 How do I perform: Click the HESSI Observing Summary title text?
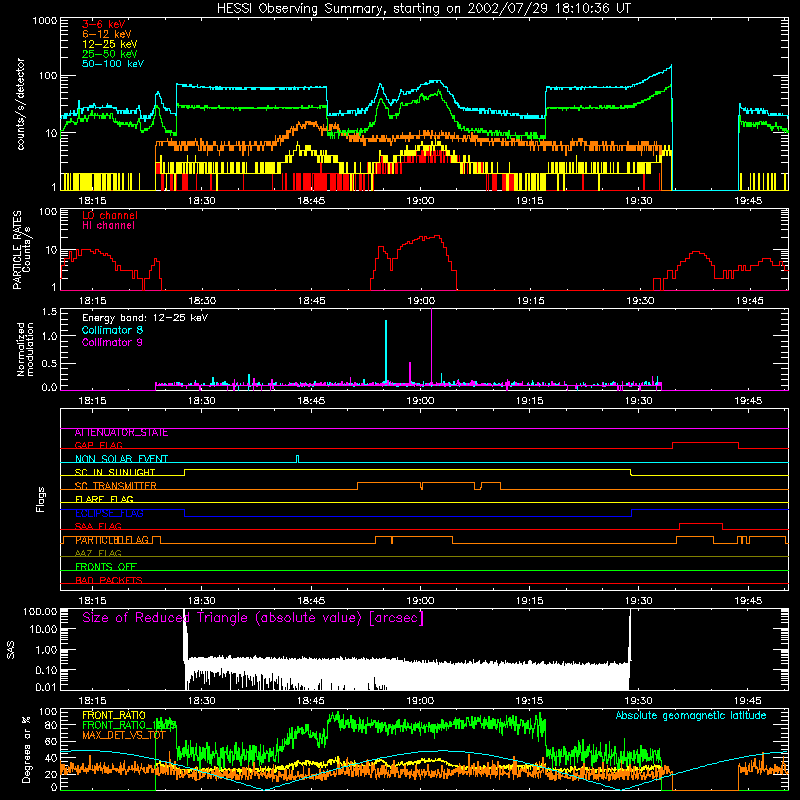click(x=424, y=9)
